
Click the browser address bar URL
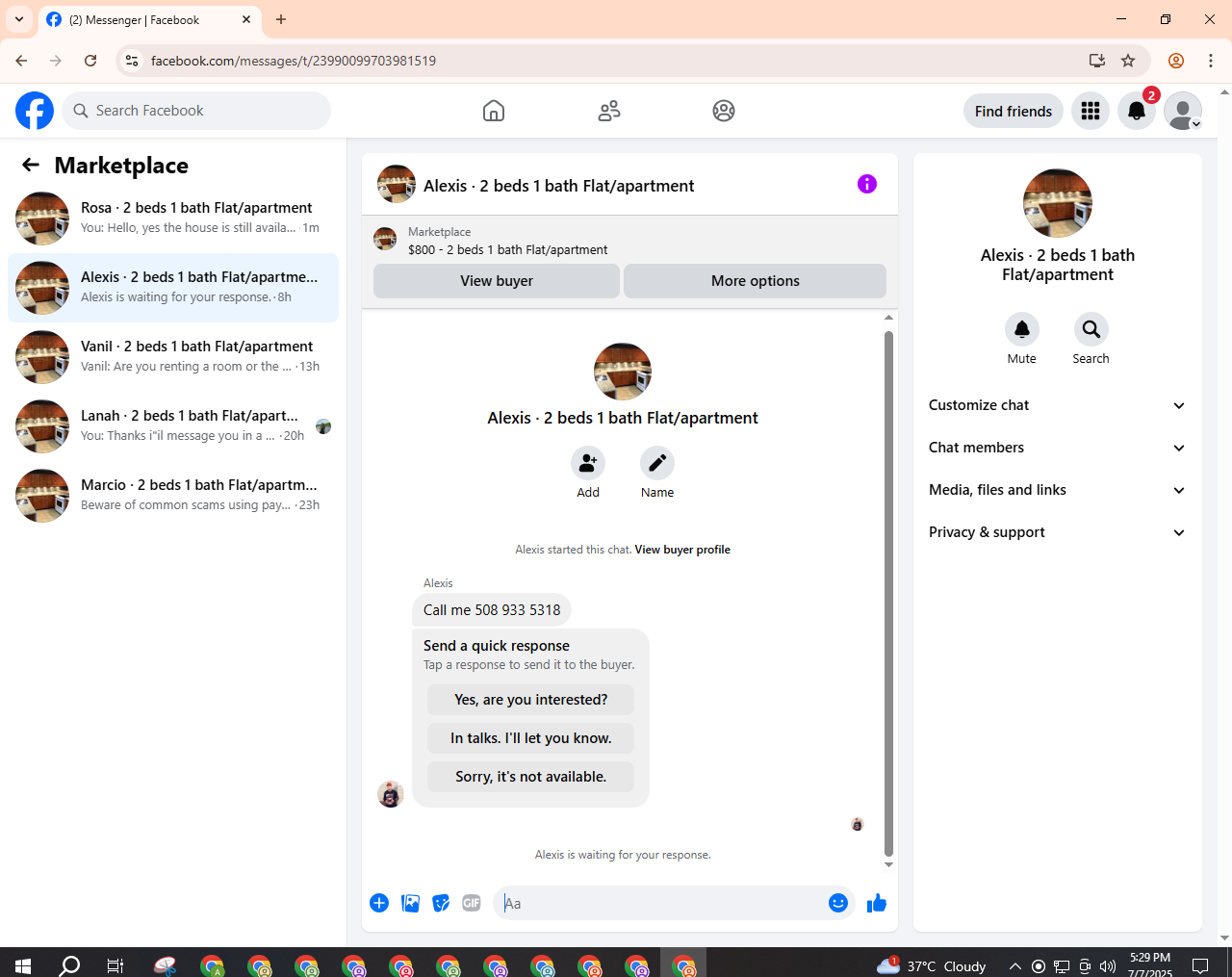pos(294,61)
